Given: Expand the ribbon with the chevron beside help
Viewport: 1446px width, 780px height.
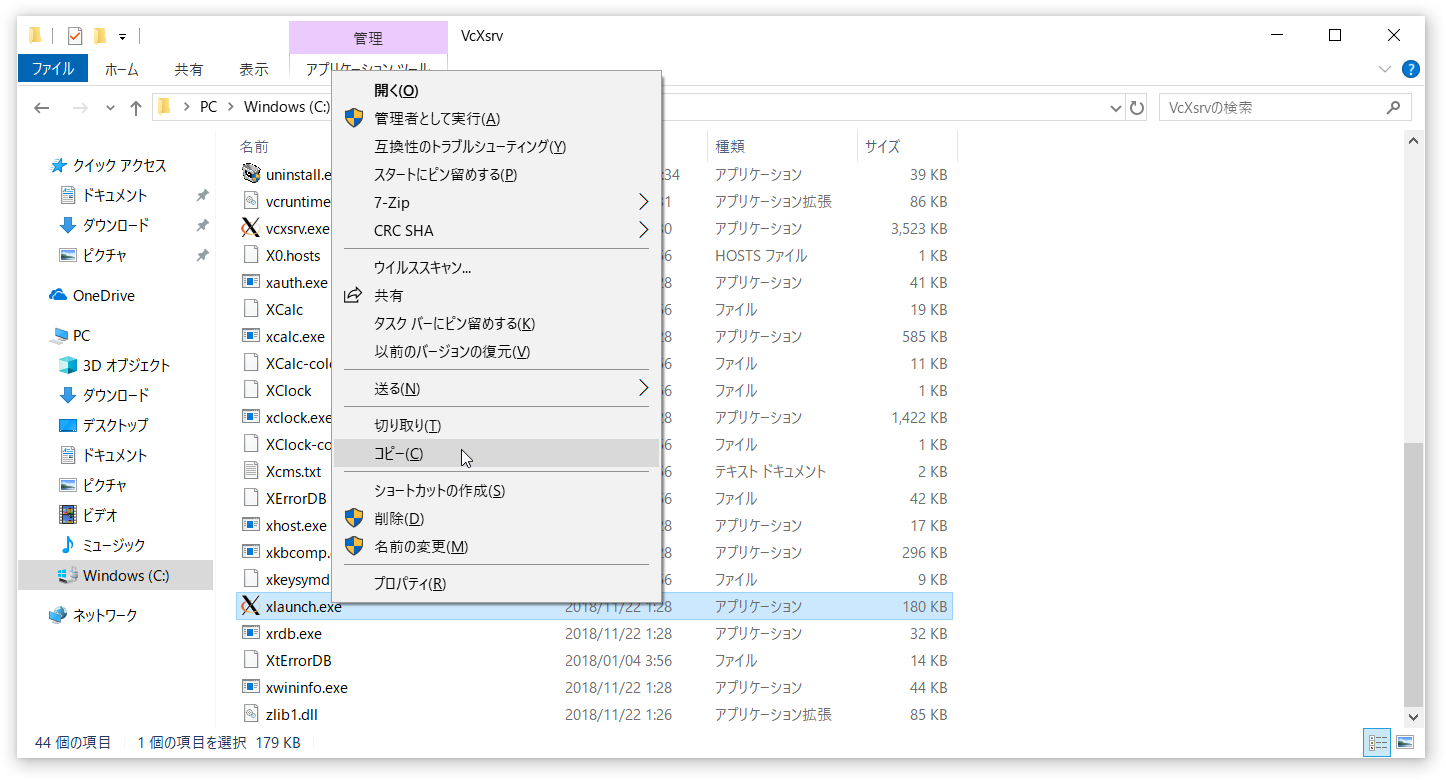Looking at the screenshot, I should 1385,69.
